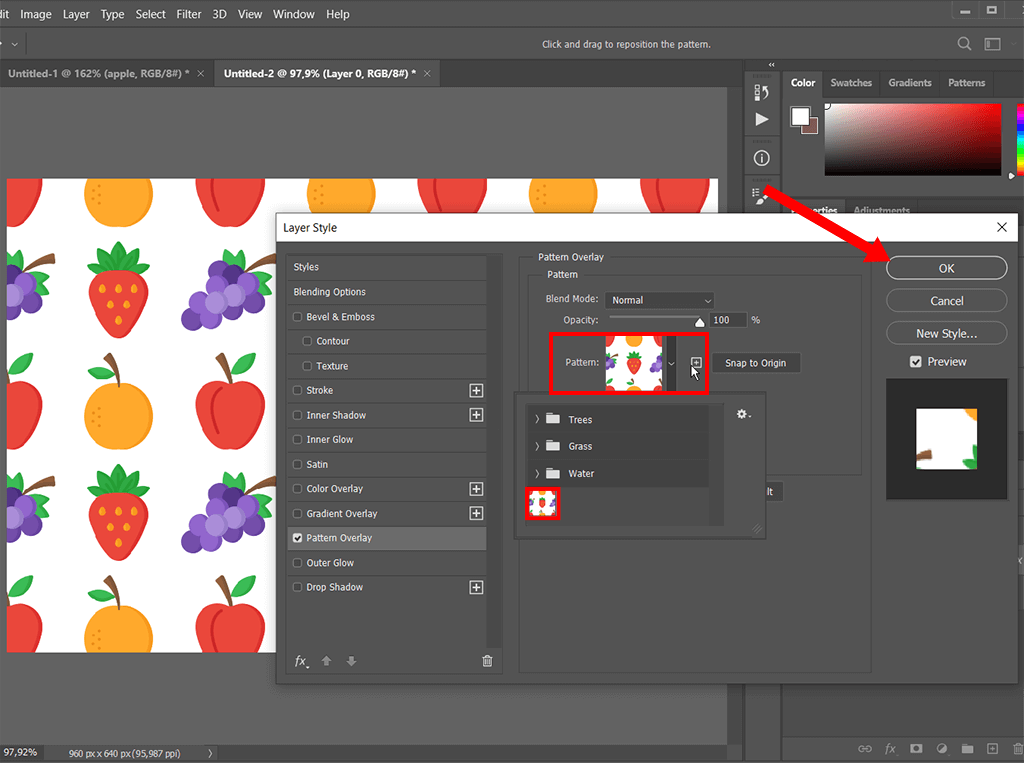
Task: Open the workspace switcher icon
Action: (x=993, y=44)
